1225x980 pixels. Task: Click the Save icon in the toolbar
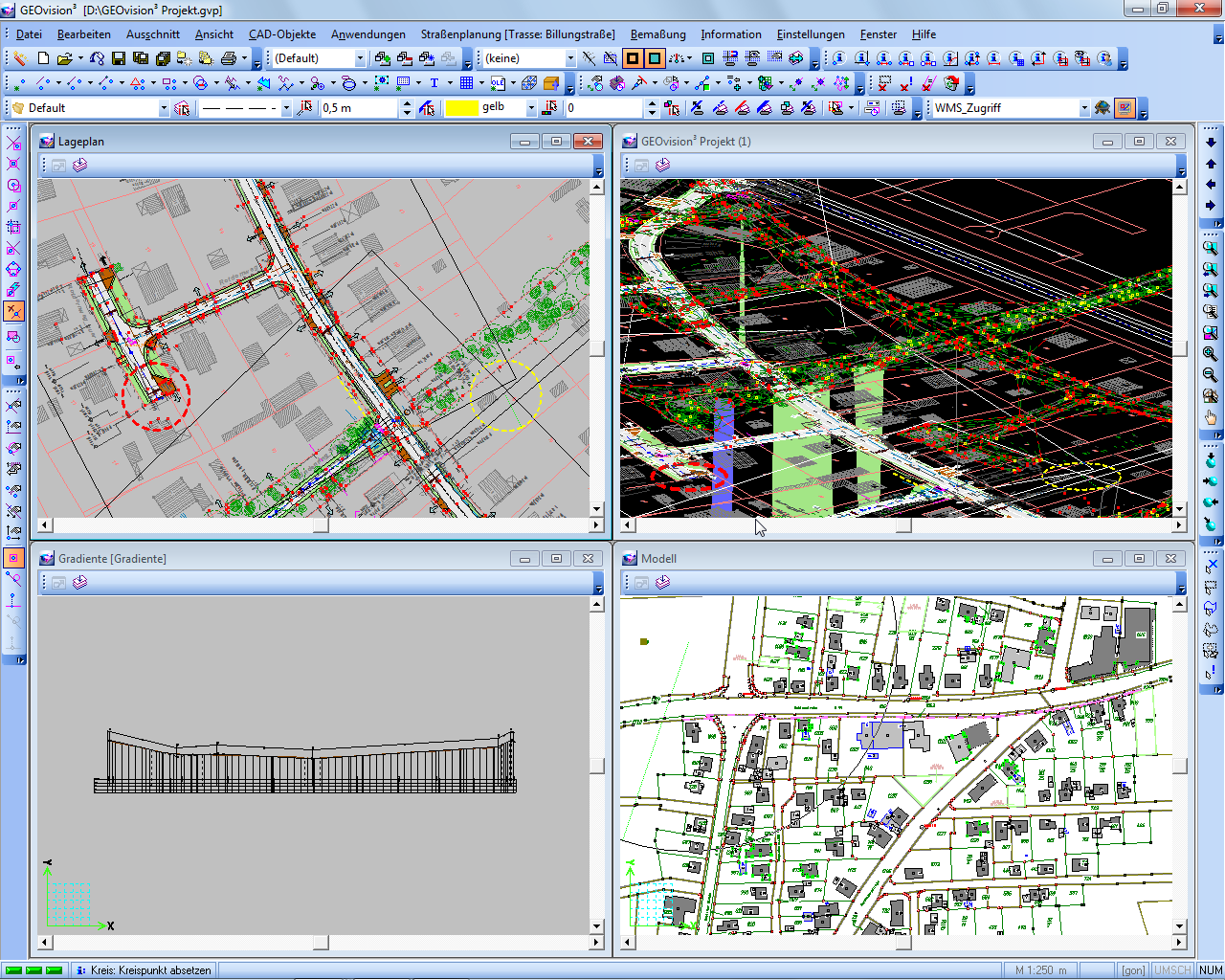pos(117,57)
